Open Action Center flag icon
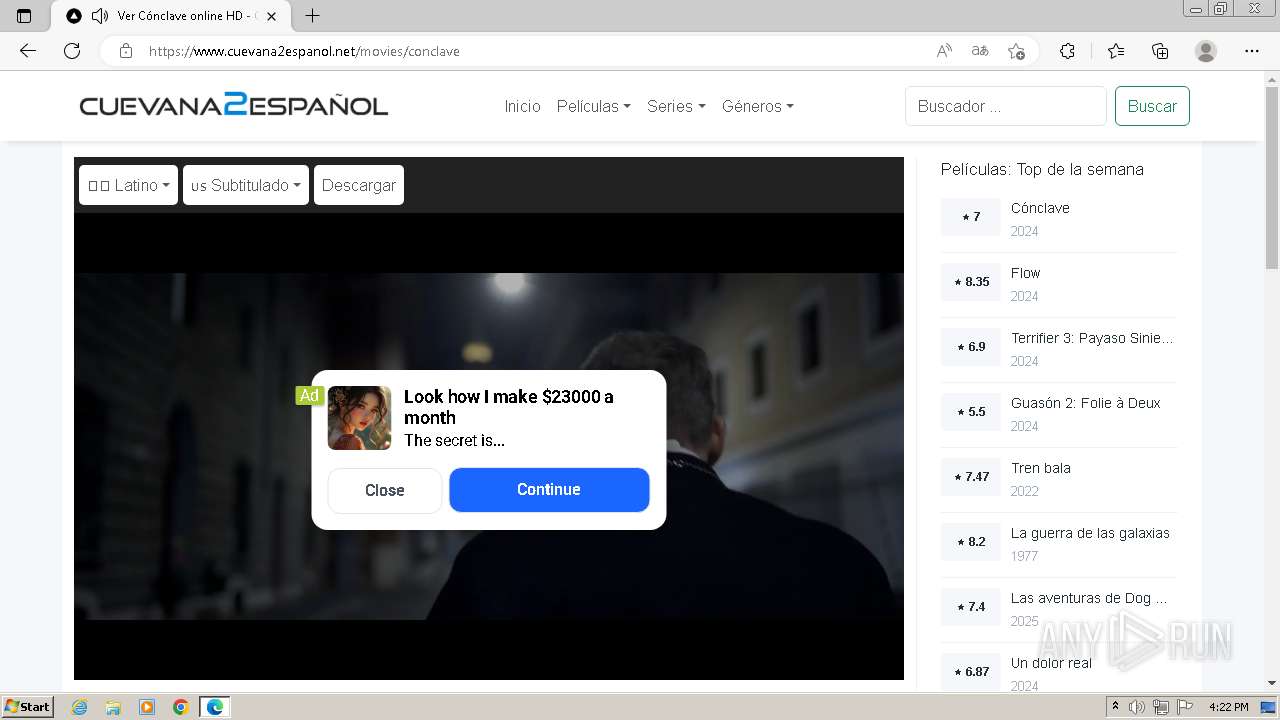Screen dimensions: 1280x720 pyautogui.click(x=1185, y=707)
